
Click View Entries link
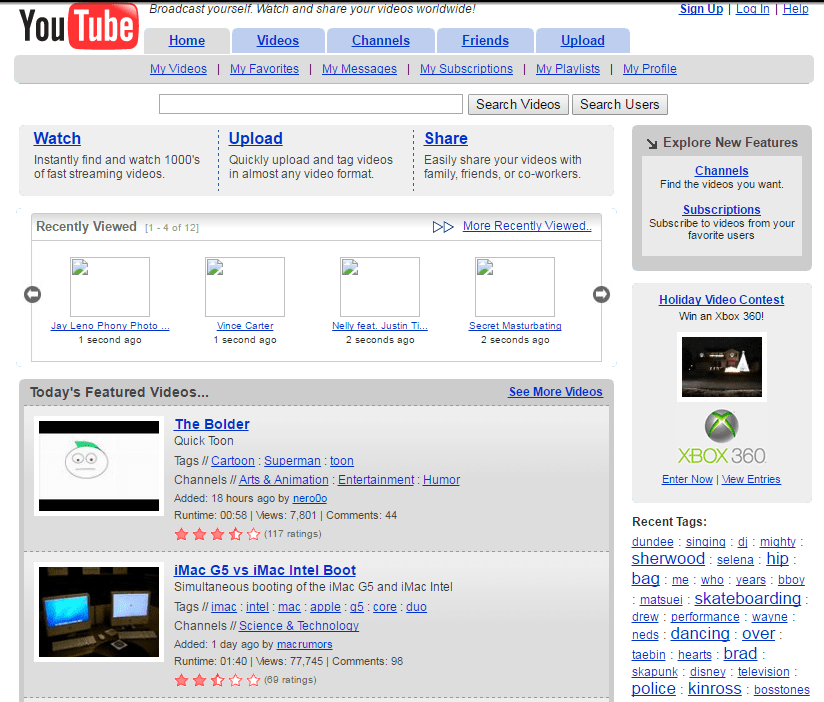751,479
